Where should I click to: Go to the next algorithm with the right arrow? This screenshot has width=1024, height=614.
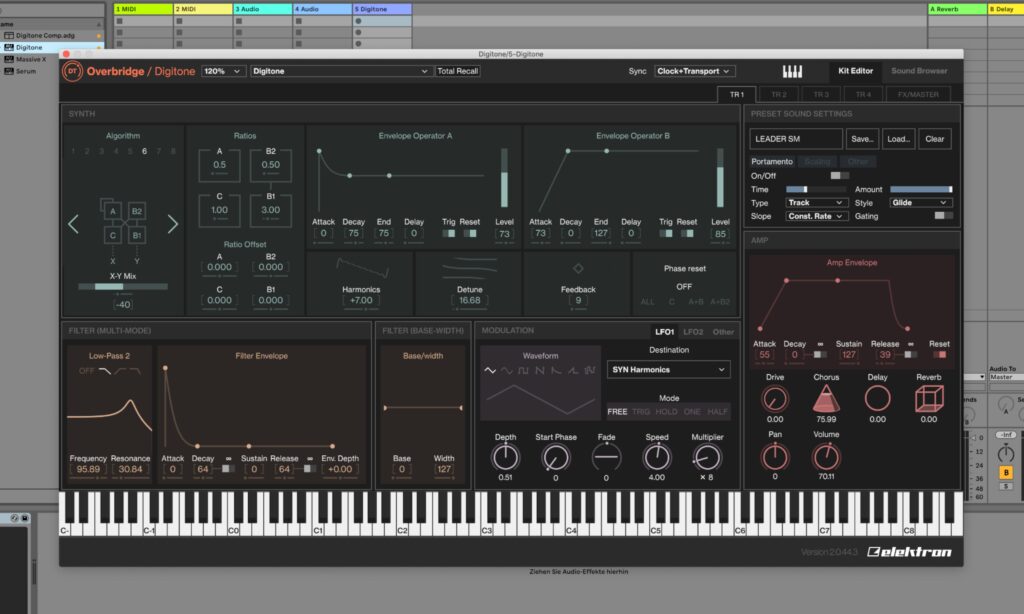172,224
